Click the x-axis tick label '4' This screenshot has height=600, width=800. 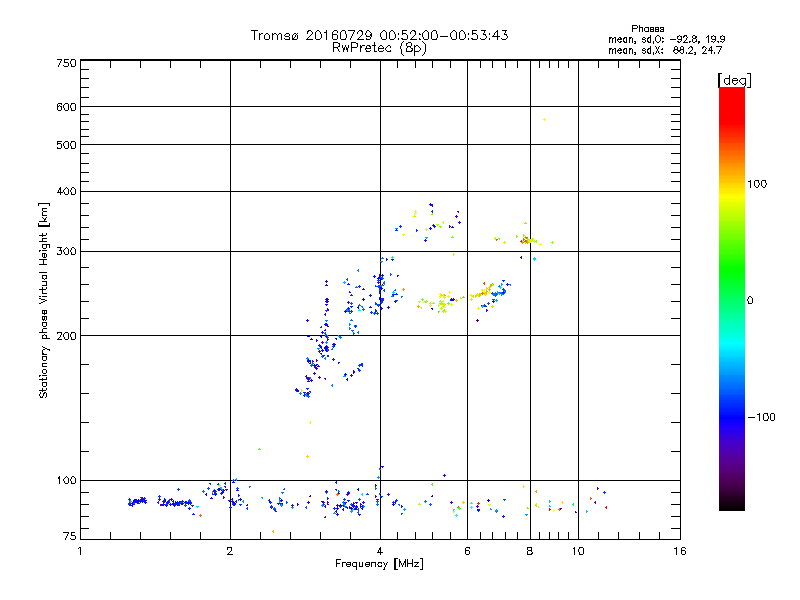380,551
